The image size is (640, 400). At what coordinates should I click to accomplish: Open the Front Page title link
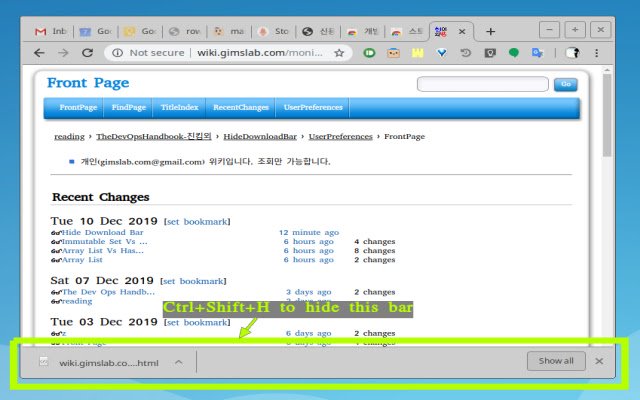pos(88,83)
